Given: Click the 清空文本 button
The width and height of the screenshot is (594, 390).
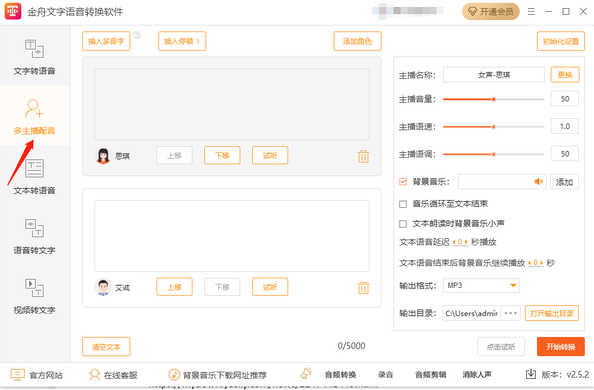Looking at the screenshot, I should click(106, 346).
